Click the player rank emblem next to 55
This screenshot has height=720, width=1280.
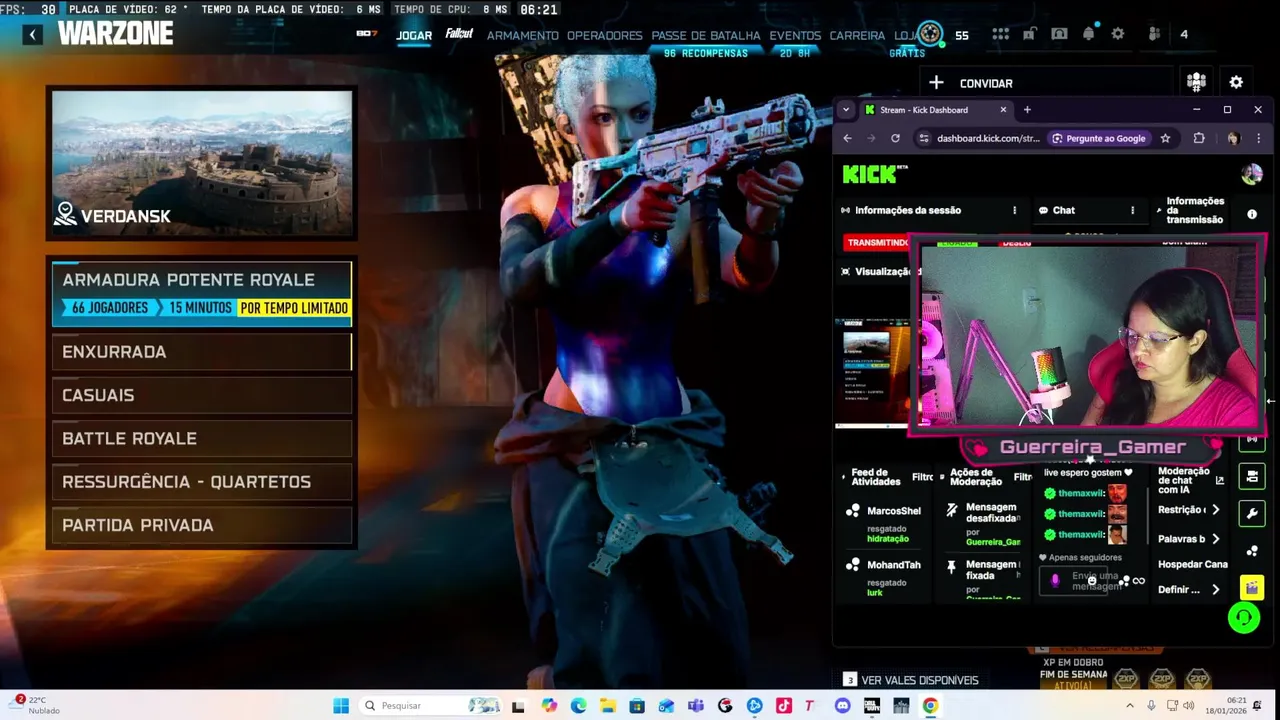[x=930, y=34]
